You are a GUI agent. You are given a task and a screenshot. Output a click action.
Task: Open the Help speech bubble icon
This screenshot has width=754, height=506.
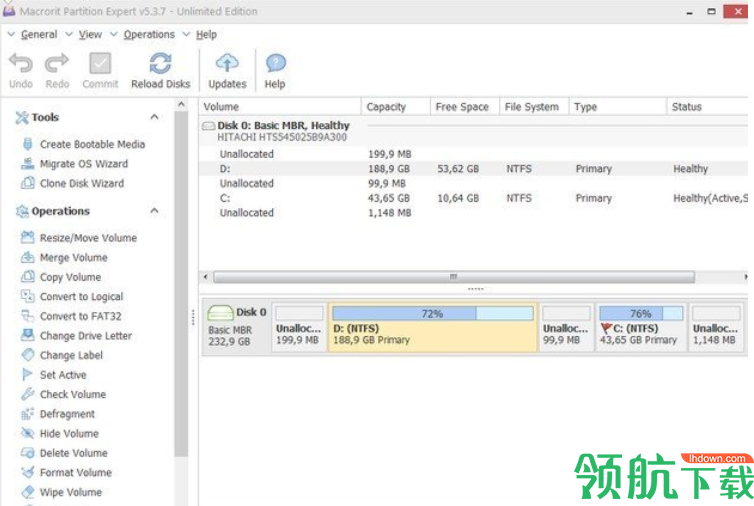(276, 63)
